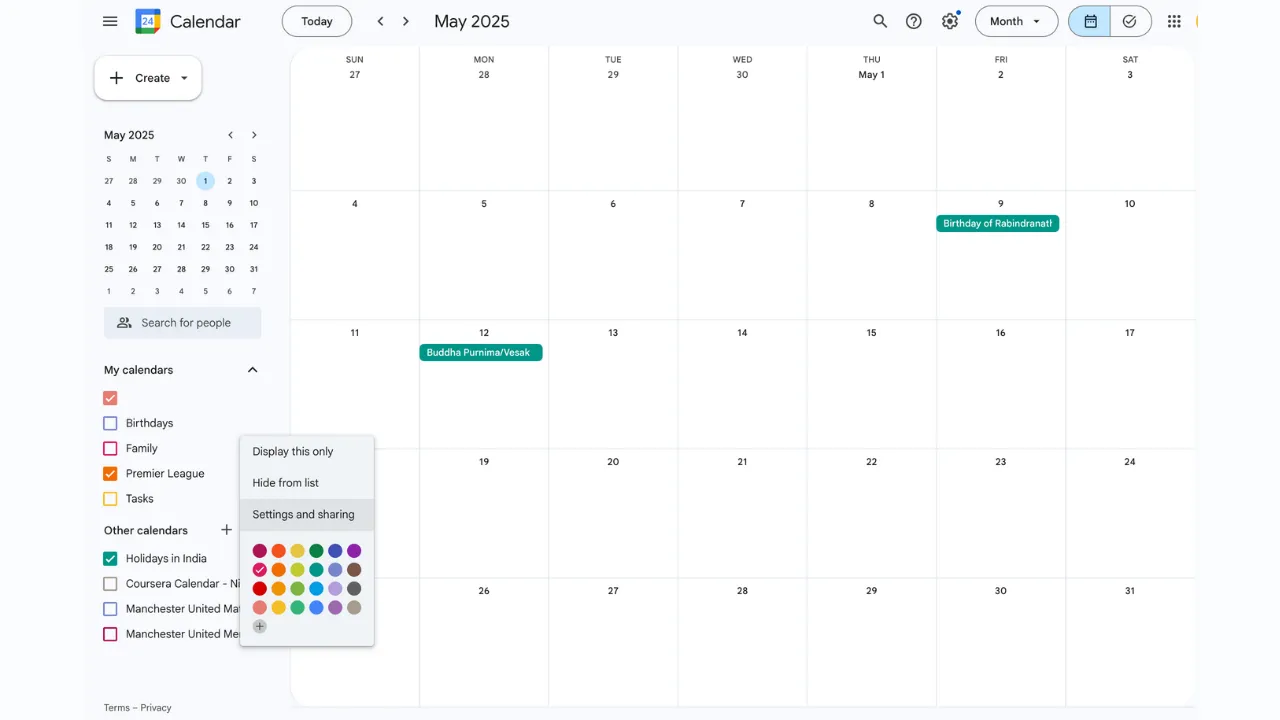Add other calendars with plus icon
This screenshot has height=720, width=1280.
pyautogui.click(x=227, y=530)
